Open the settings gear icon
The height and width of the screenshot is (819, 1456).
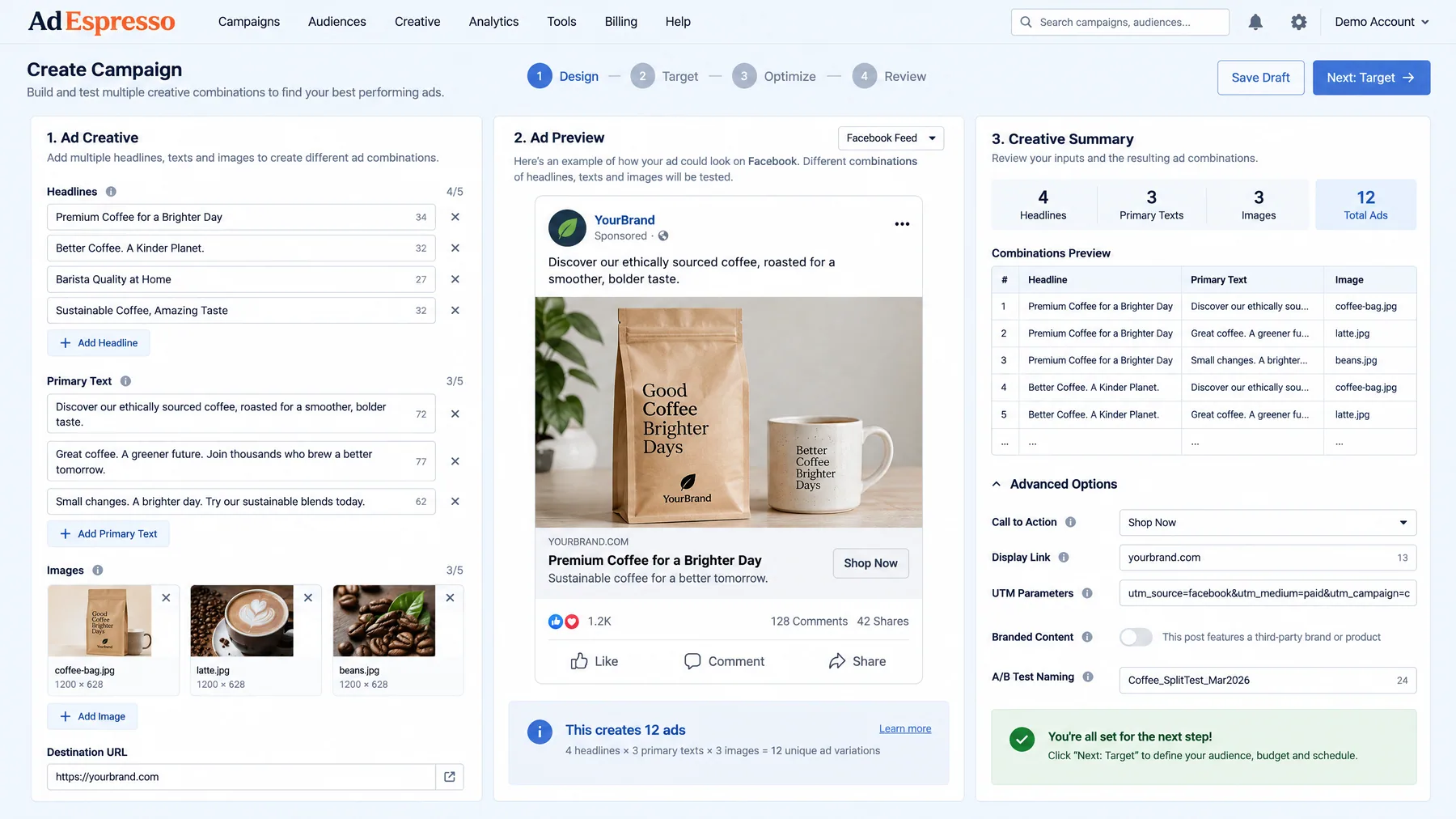tap(1298, 22)
